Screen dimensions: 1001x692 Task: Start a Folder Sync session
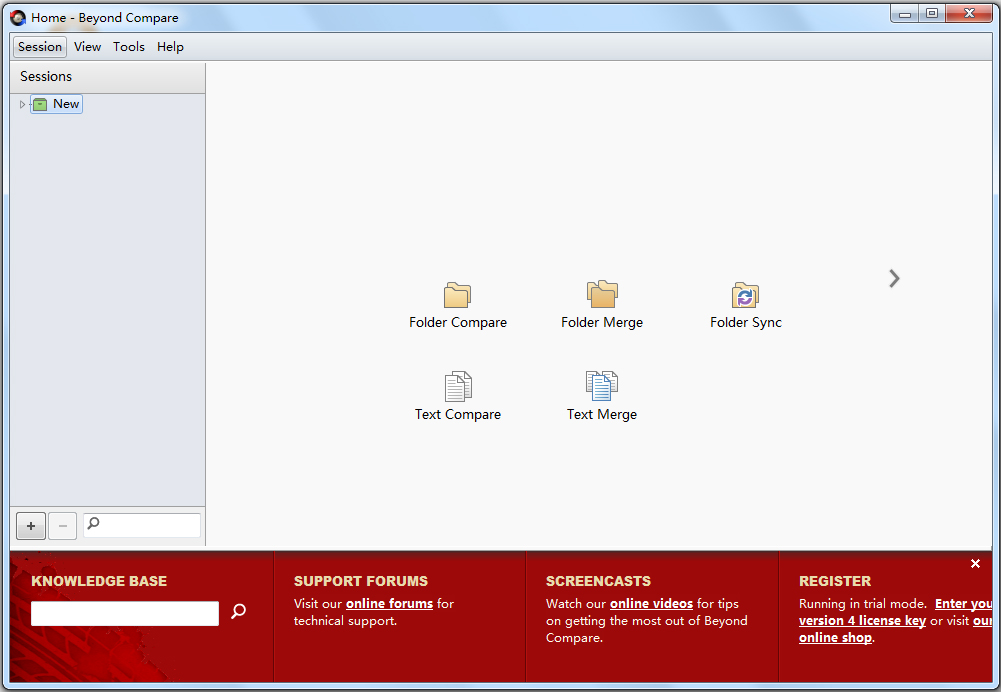point(745,296)
